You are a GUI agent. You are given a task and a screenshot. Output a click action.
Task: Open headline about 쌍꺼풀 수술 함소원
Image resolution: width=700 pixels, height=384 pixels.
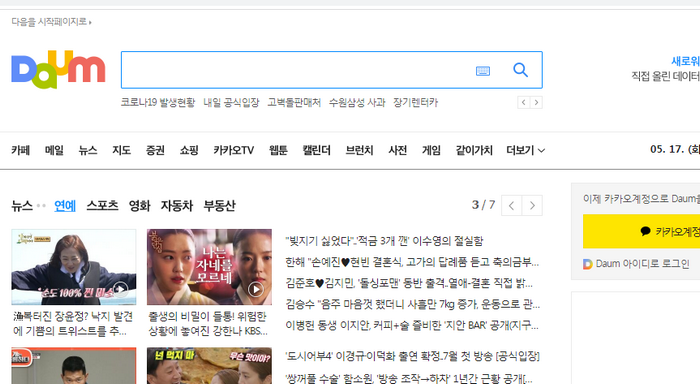pyautogui.click(x=409, y=378)
